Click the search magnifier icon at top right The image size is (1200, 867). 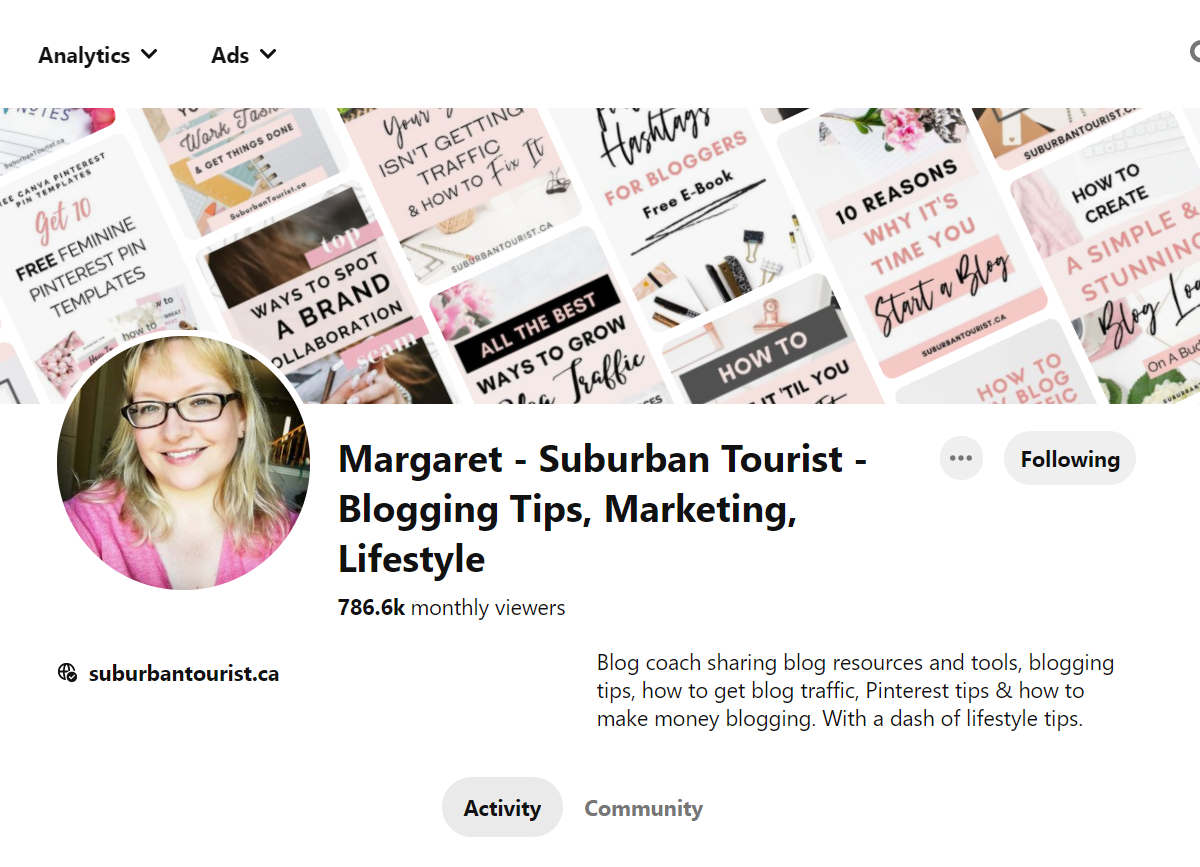tap(1194, 52)
